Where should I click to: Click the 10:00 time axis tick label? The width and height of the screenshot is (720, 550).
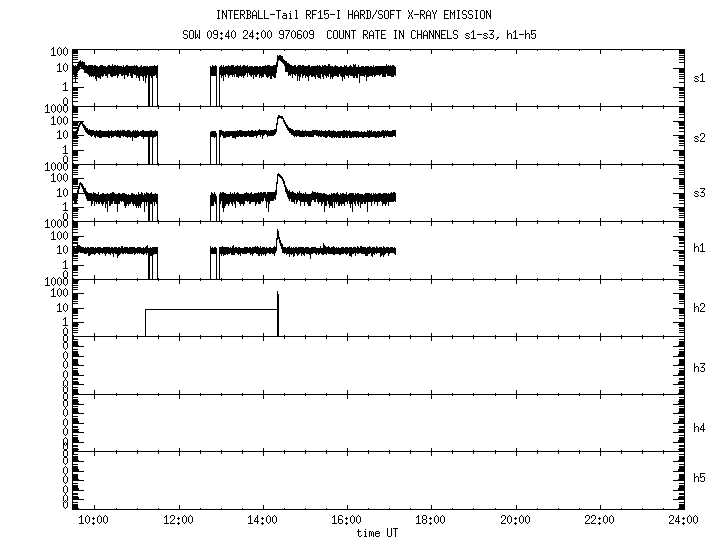click(x=93, y=520)
